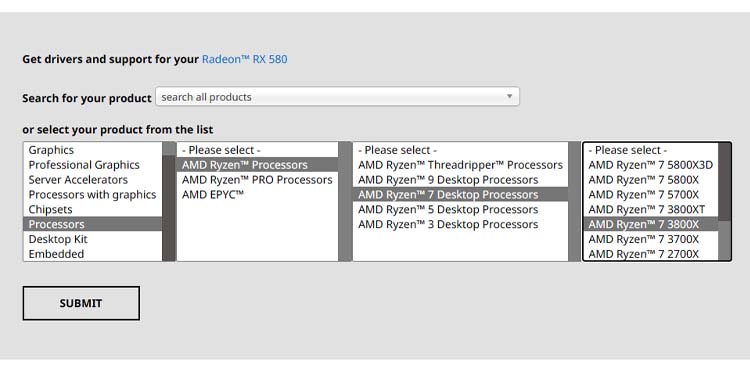
Task: Expand the search all products dropdown arrow
Action: pos(509,97)
